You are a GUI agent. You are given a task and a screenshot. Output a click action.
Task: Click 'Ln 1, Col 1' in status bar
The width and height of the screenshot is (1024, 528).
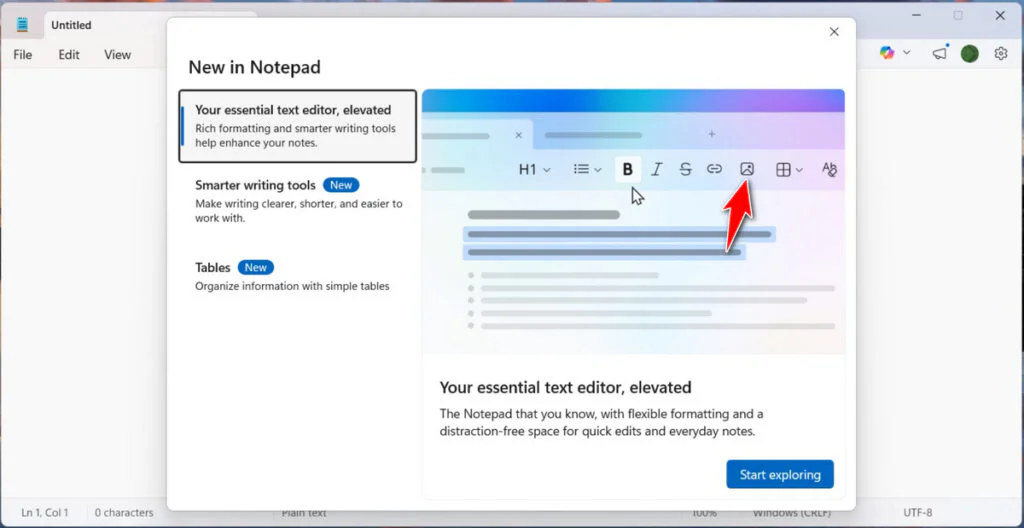coord(45,513)
